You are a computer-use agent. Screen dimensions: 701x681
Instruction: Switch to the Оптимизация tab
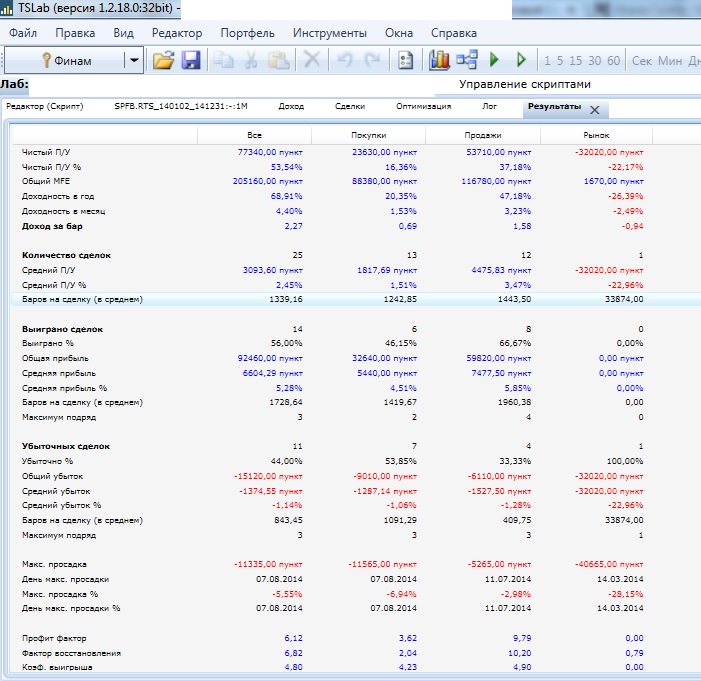click(423, 106)
